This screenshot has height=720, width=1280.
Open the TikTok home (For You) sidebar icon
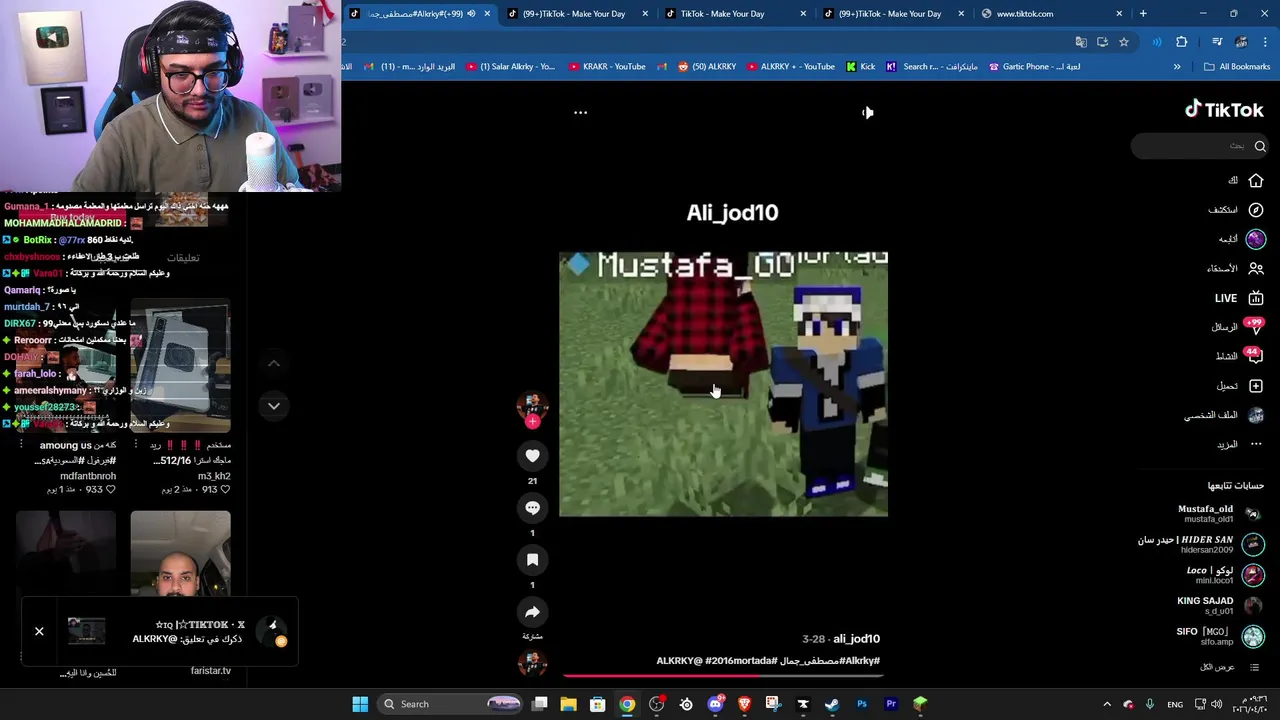coord(1256,181)
